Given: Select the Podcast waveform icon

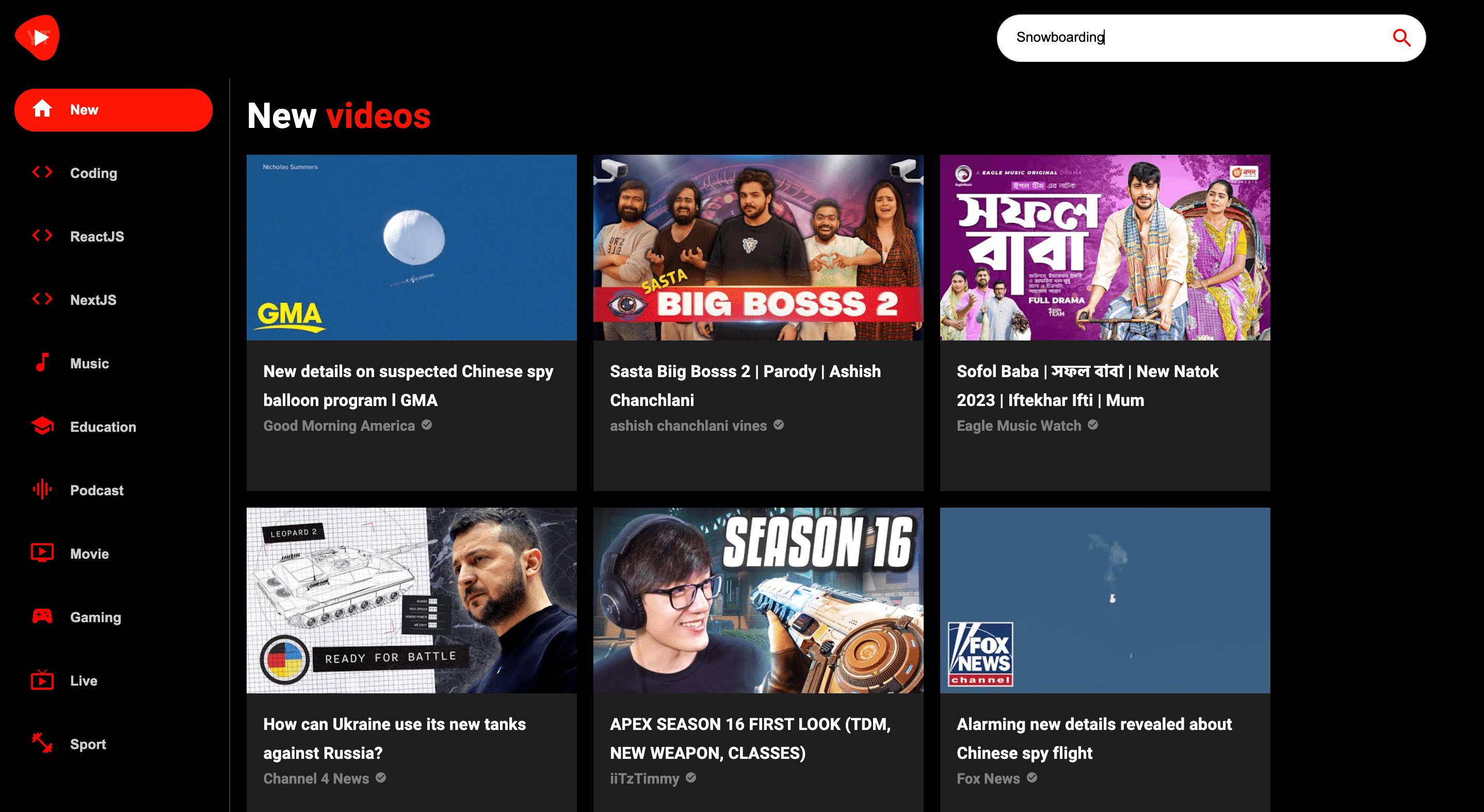Looking at the screenshot, I should 42,490.
